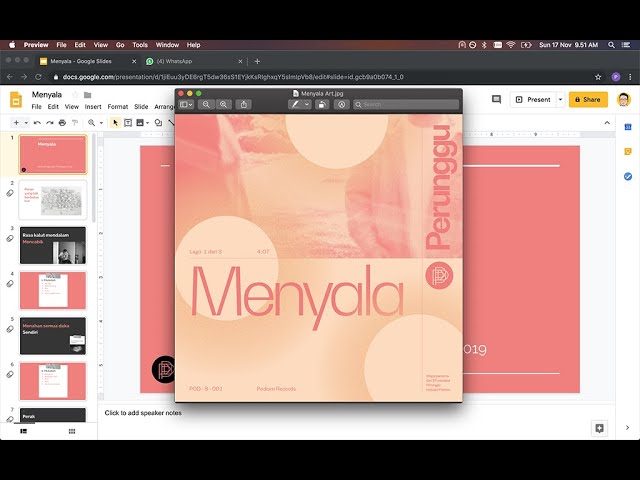Expand the new slide layout dropdown arrow
The height and width of the screenshot is (480, 640).
26,123
